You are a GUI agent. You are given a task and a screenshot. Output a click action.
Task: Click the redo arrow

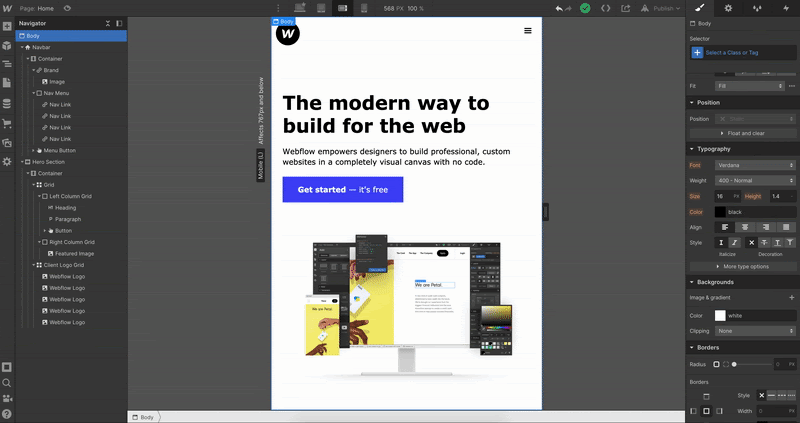[568, 8]
